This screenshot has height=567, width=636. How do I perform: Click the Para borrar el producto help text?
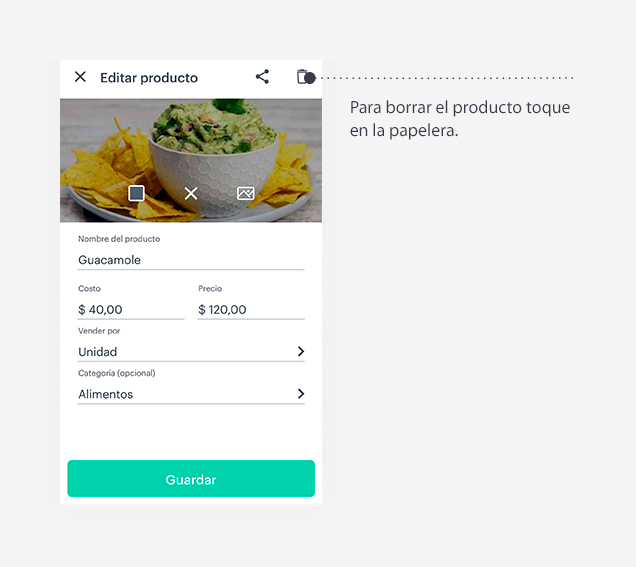[x=460, y=119]
